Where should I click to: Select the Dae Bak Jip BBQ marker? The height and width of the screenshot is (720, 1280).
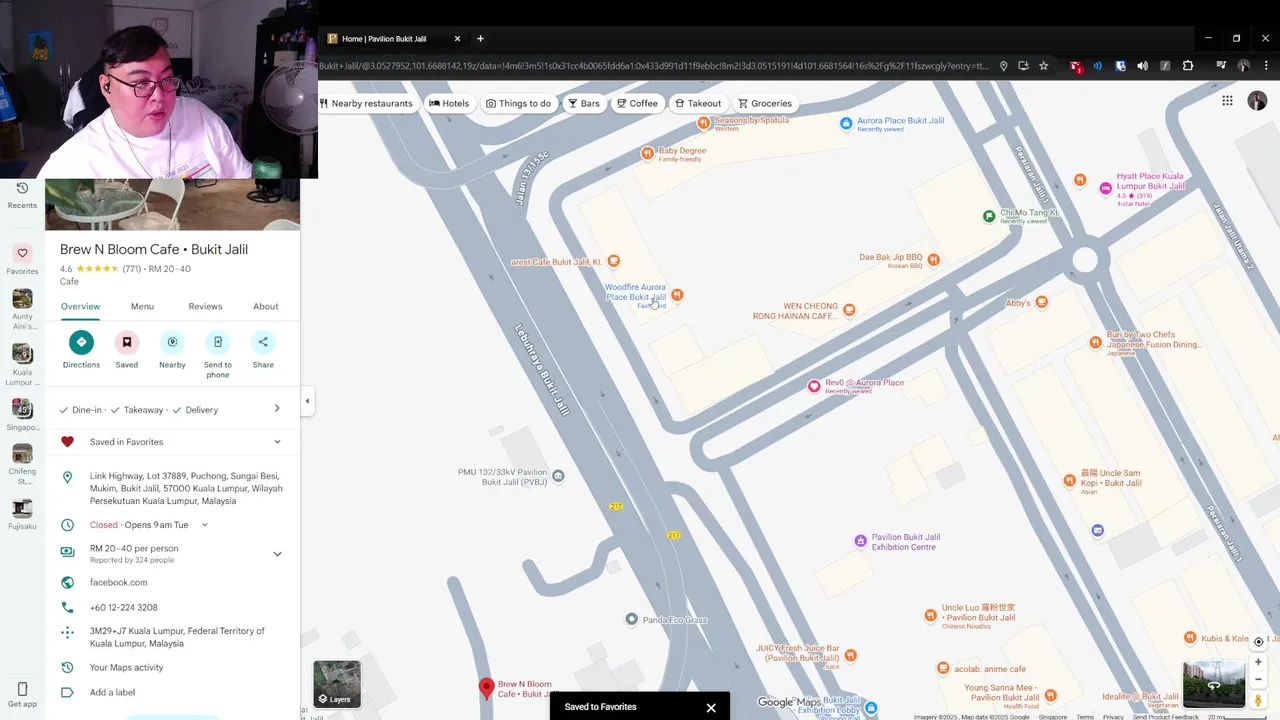[933, 260]
